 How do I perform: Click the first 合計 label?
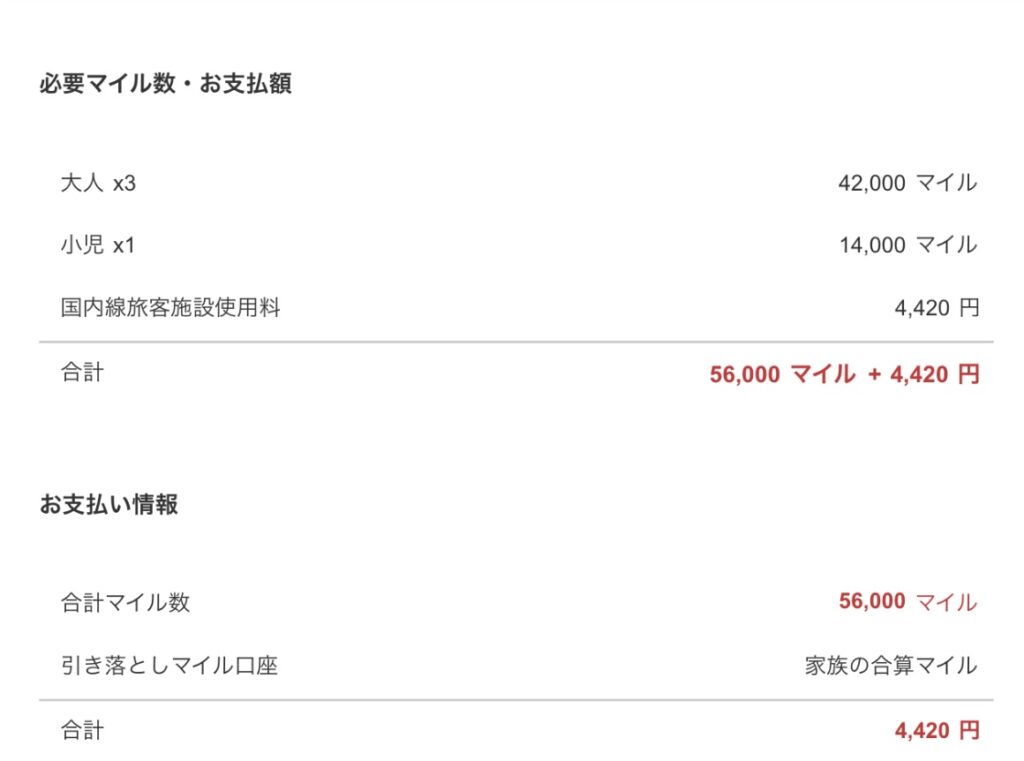click(x=82, y=372)
